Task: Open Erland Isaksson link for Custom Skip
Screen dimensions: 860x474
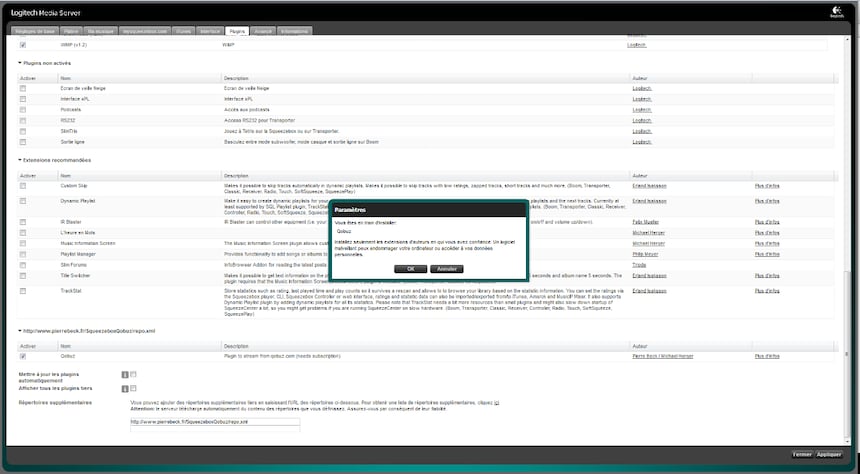Action: (x=649, y=186)
